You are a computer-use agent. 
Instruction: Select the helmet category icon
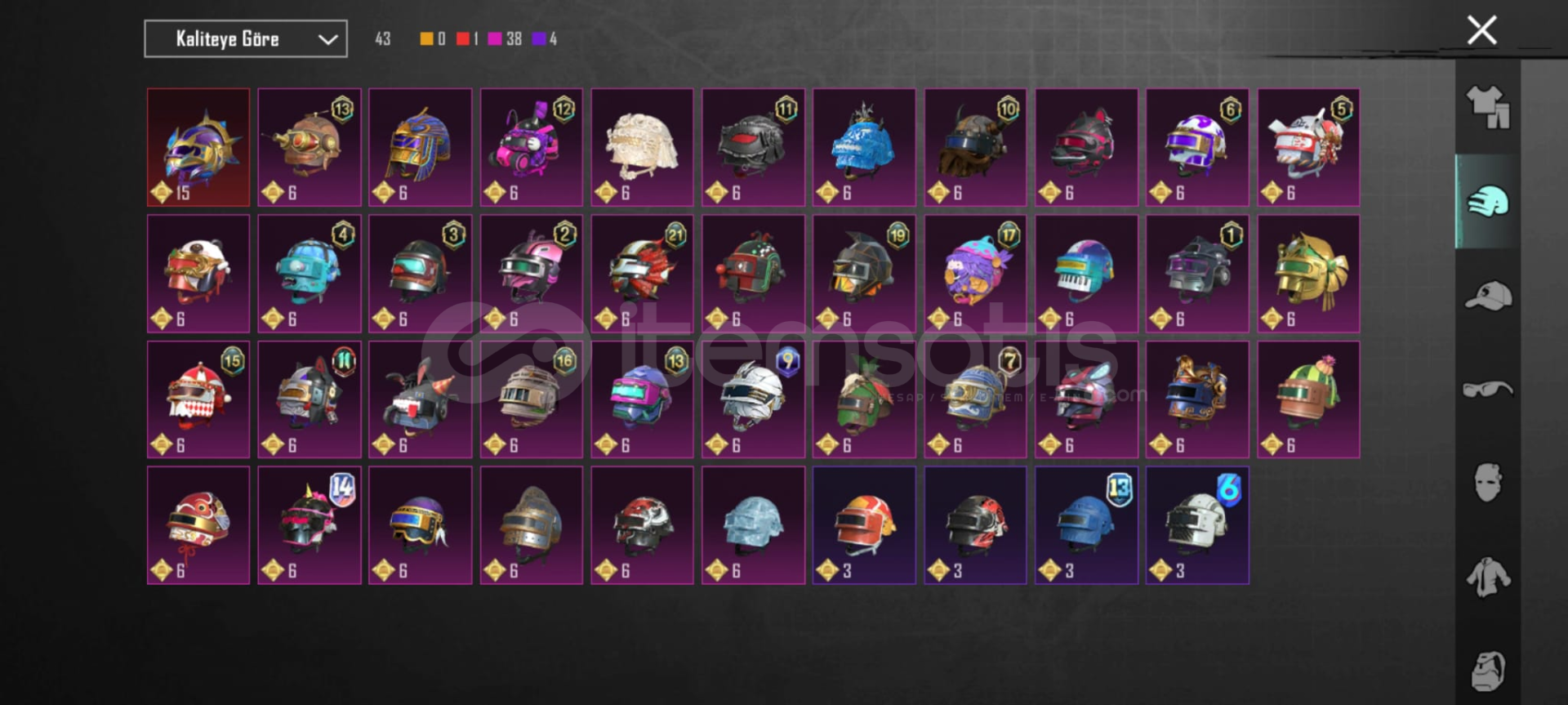pos(1488,201)
